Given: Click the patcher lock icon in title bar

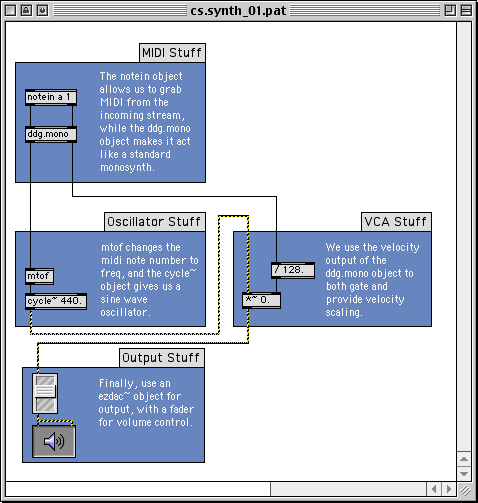Looking at the screenshot, I should [x=26, y=10].
